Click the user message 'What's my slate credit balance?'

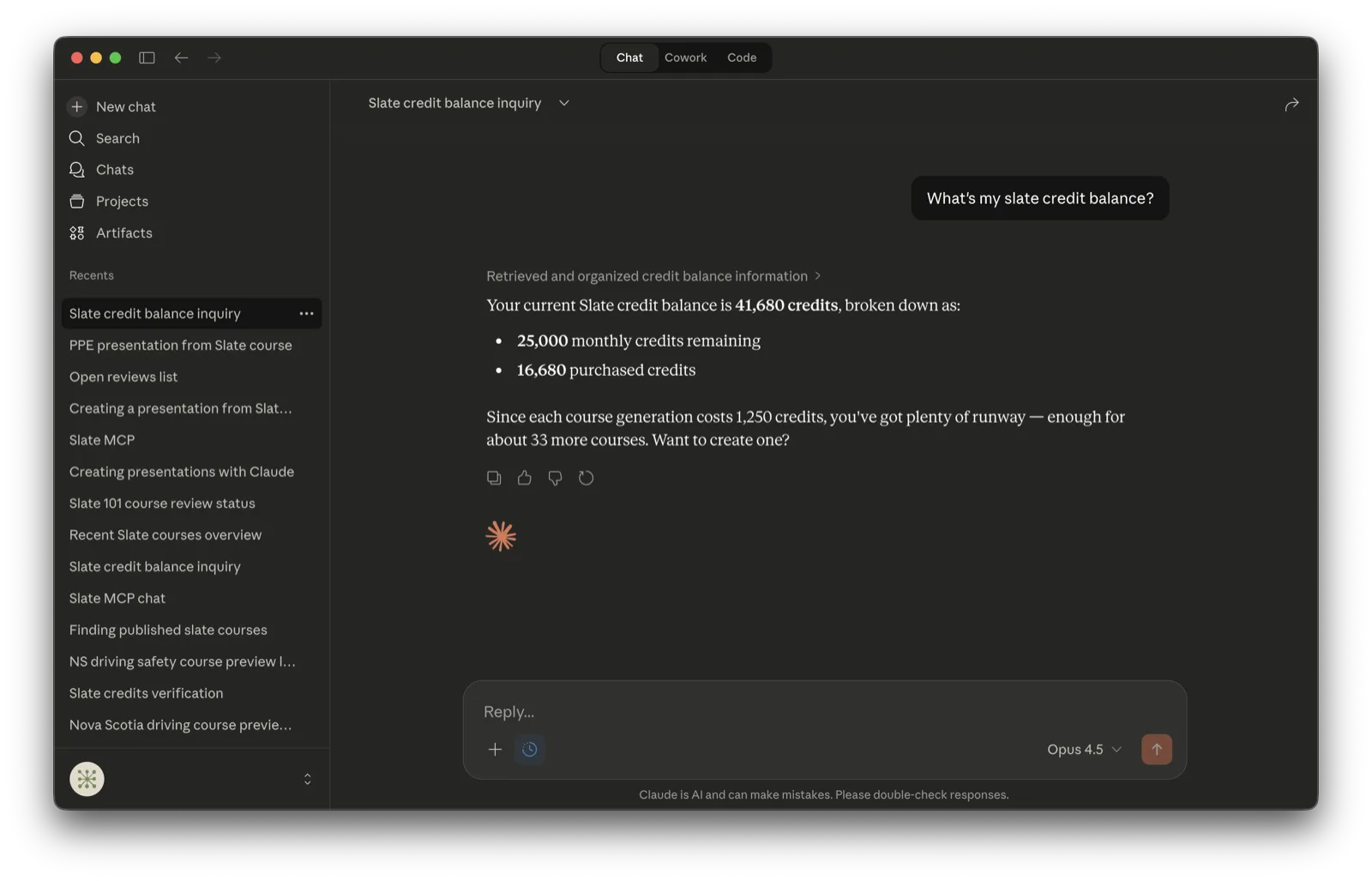(x=1039, y=198)
